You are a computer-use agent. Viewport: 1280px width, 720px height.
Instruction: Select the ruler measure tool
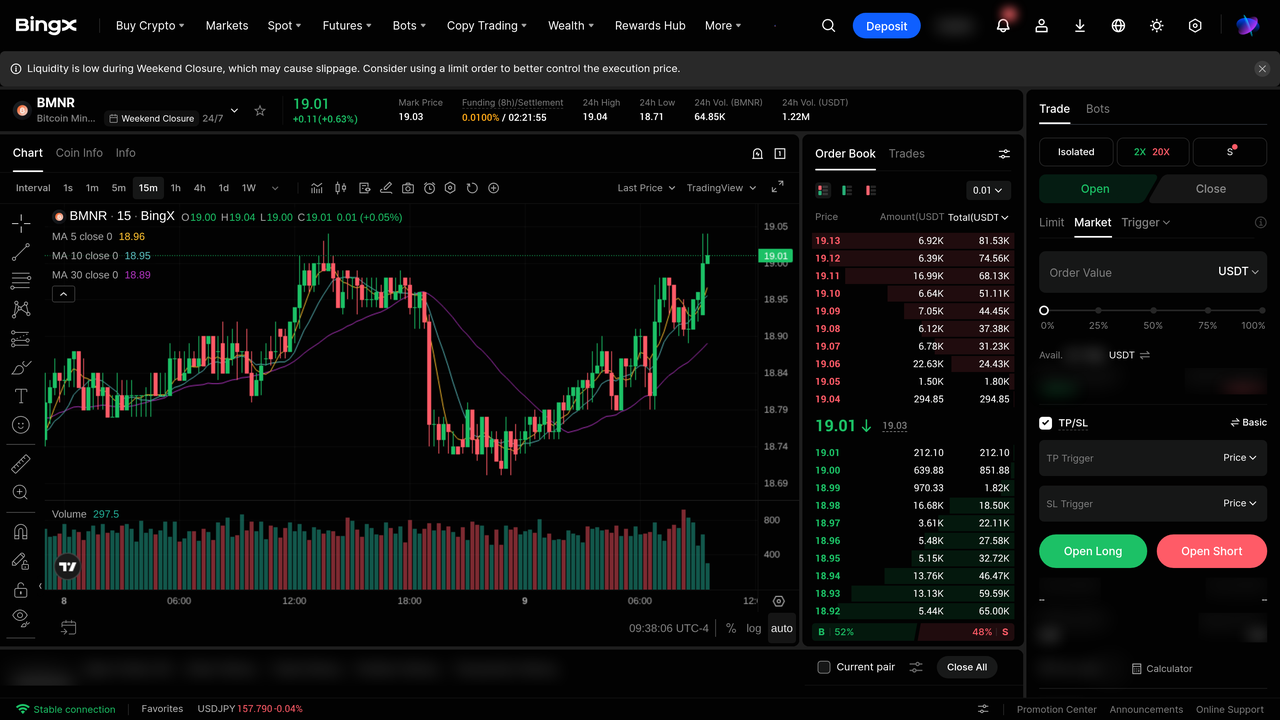click(x=20, y=464)
